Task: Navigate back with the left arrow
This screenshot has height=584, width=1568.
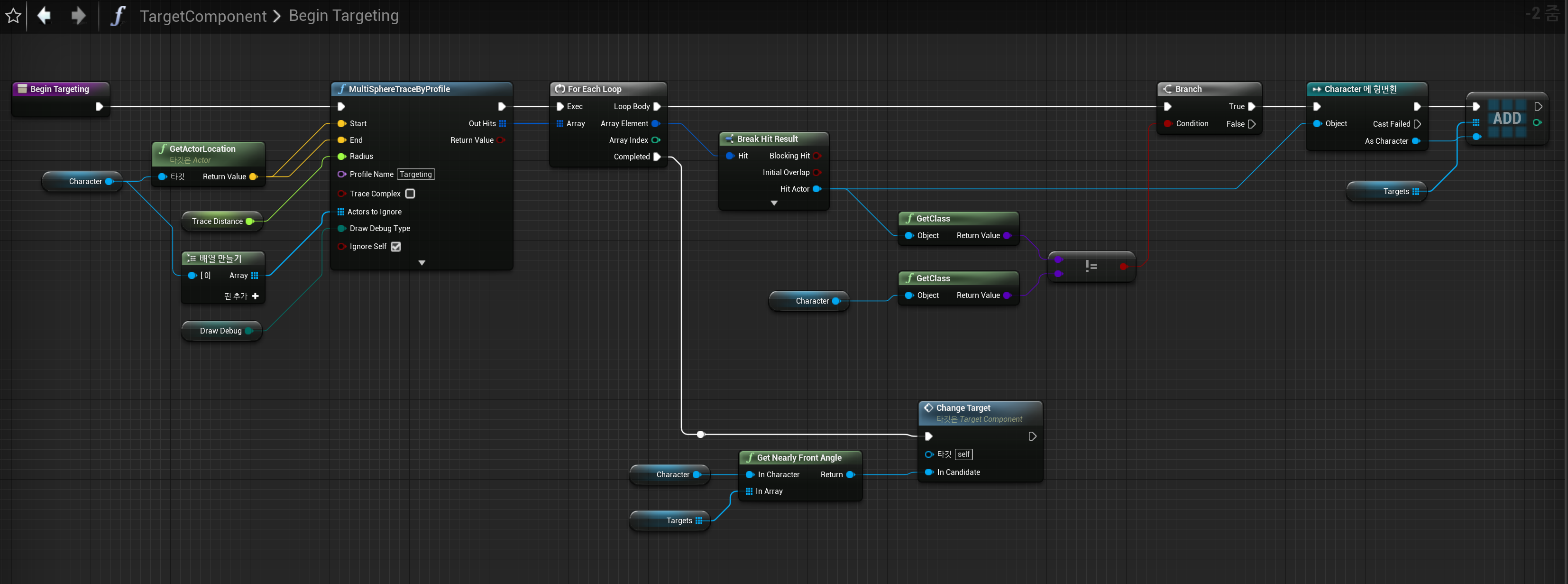Action: (x=45, y=15)
